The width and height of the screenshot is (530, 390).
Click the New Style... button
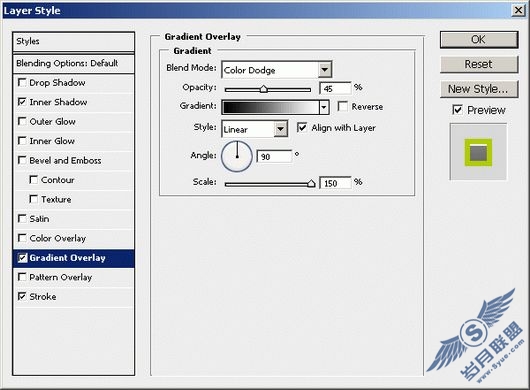click(x=479, y=89)
